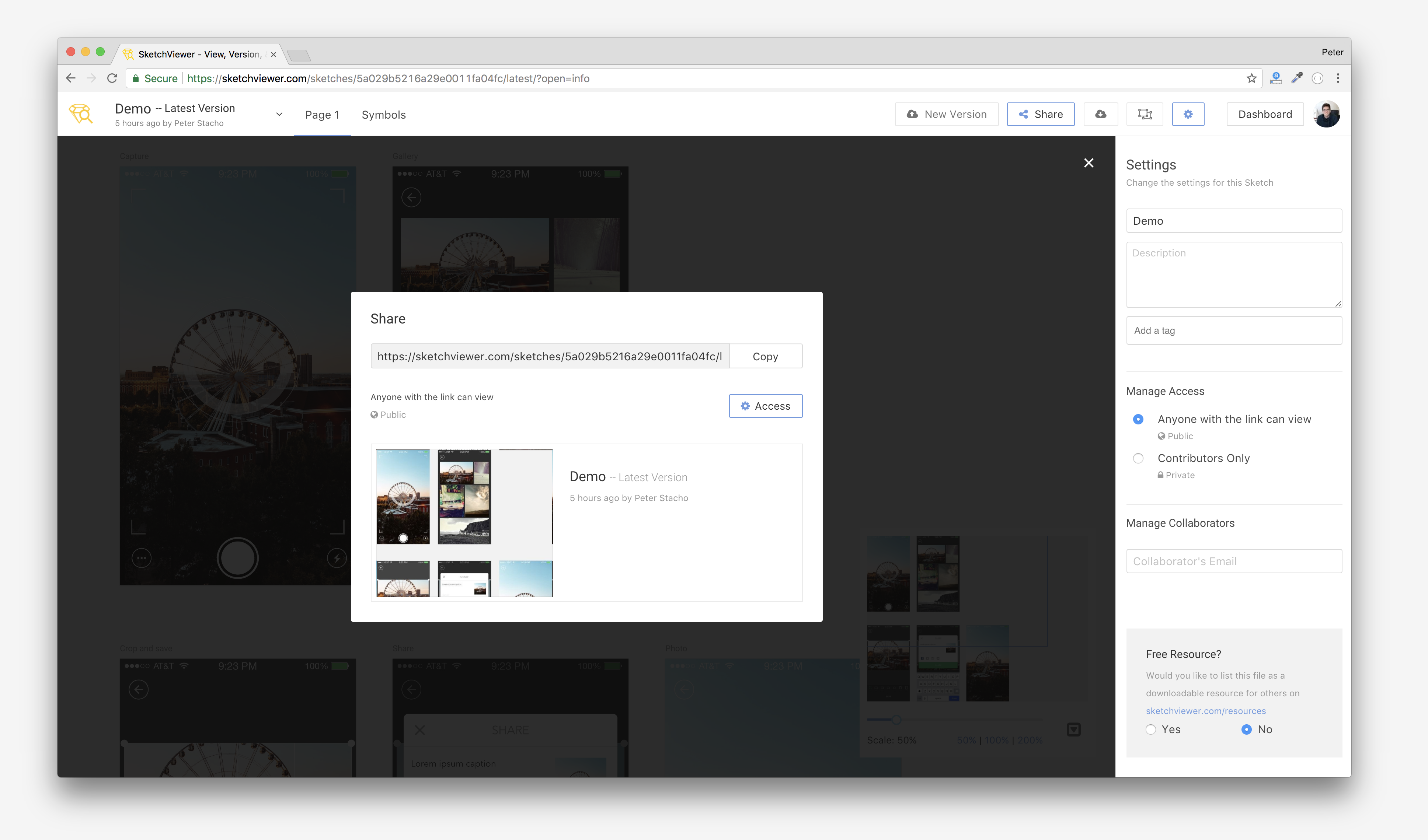The width and height of the screenshot is (1428, 840).
Task: Select Anyone with the link can view
Action: [x=1138, y=419]
